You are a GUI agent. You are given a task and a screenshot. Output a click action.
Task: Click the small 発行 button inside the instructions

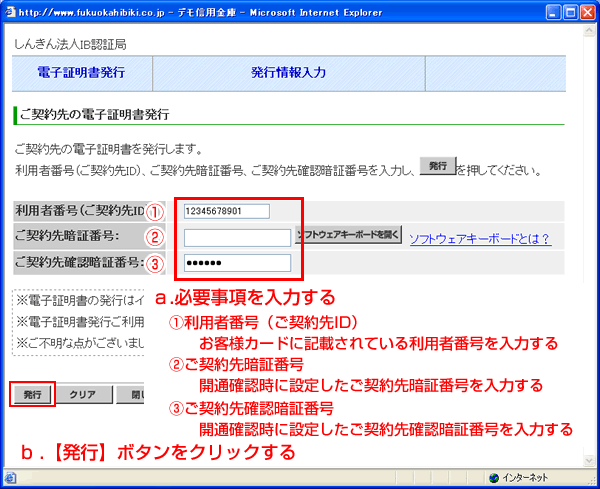coord(435,167)
